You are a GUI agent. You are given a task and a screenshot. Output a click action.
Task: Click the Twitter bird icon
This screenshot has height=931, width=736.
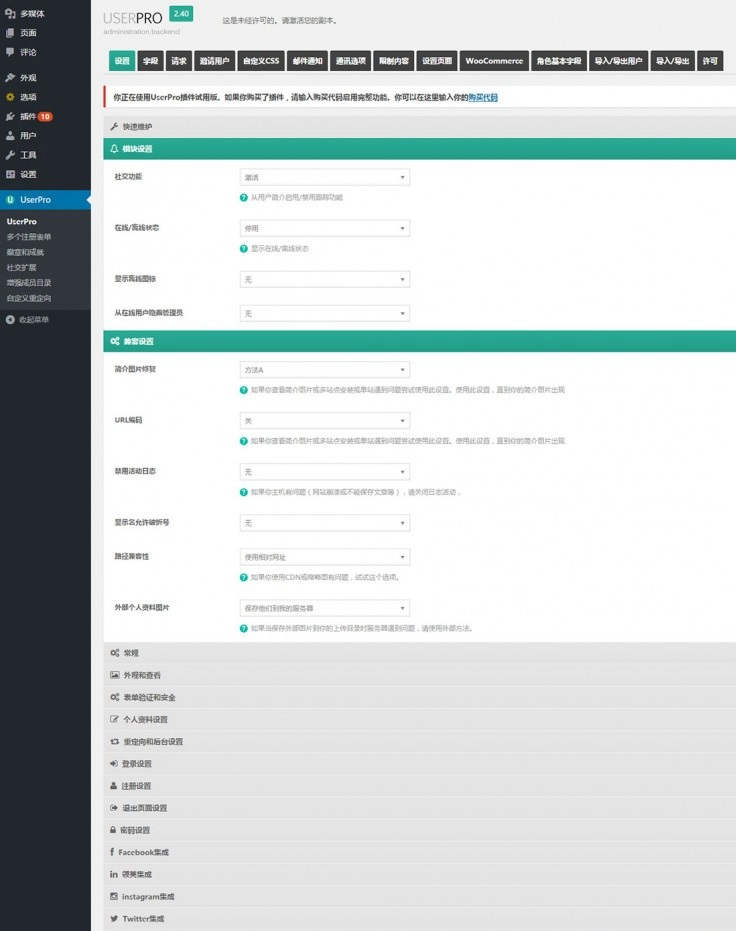coord(114,919)
